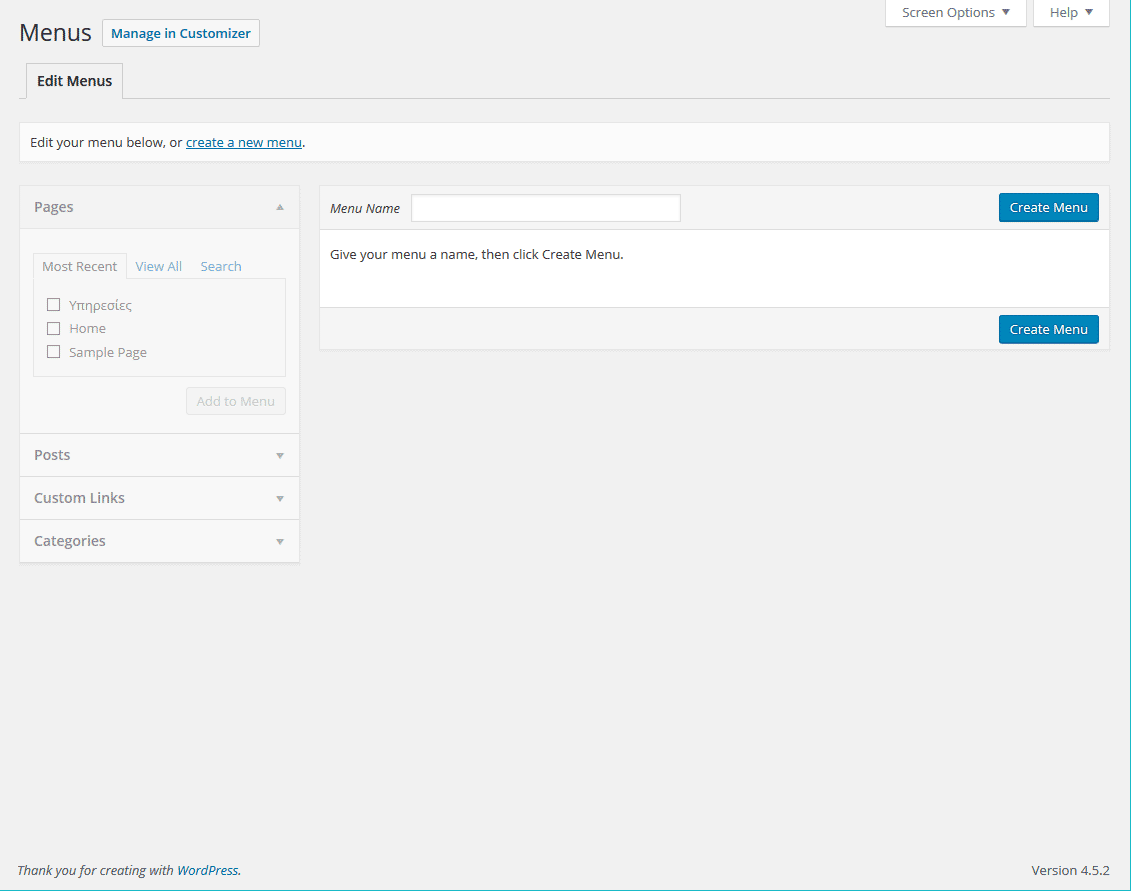Expand the Custom Links panel arrow
Screen dimensions: 1131x891
pyautogui.click(x=280, y=499)
